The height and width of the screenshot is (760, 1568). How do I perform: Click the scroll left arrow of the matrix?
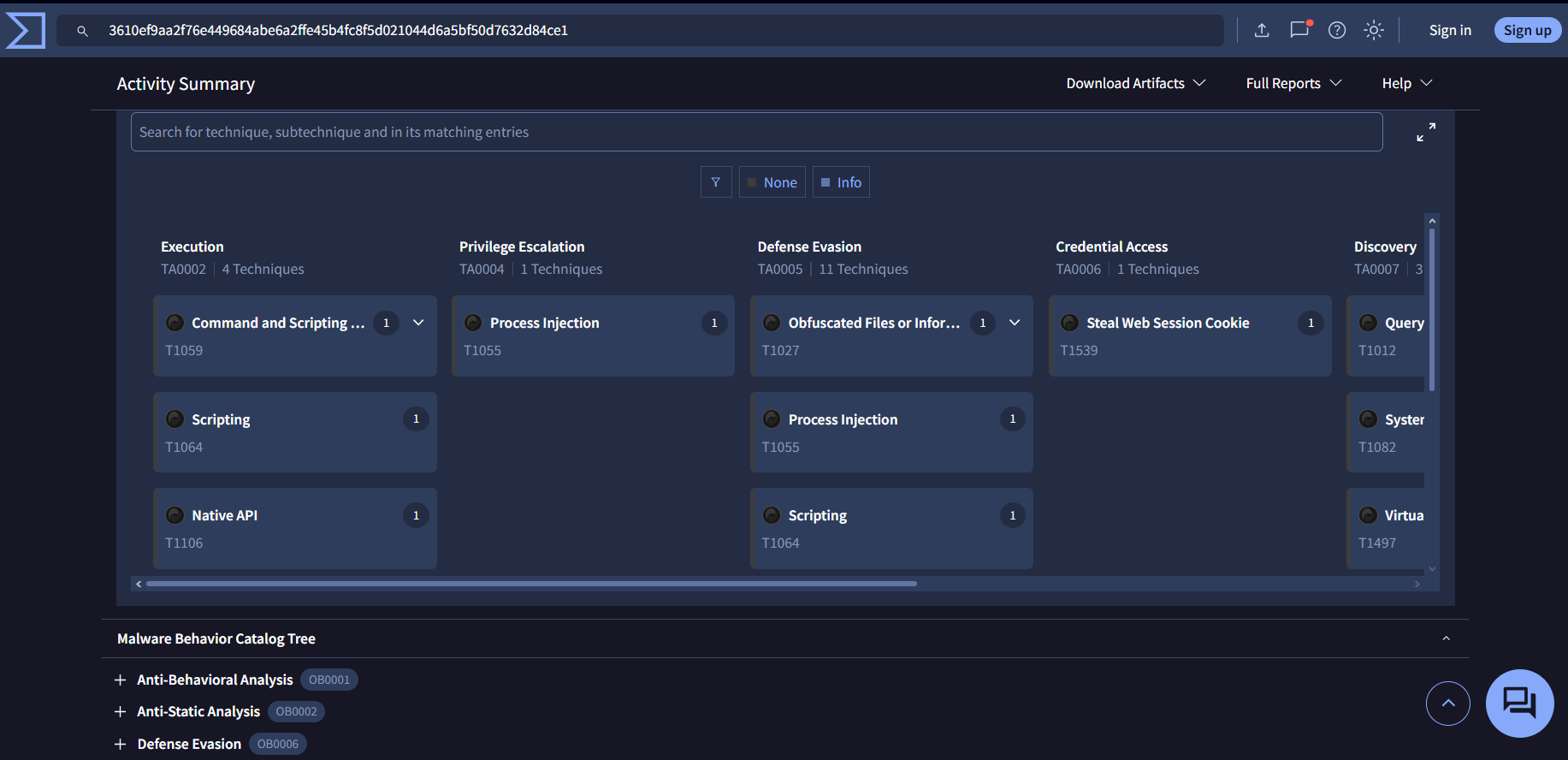(139, 584)
